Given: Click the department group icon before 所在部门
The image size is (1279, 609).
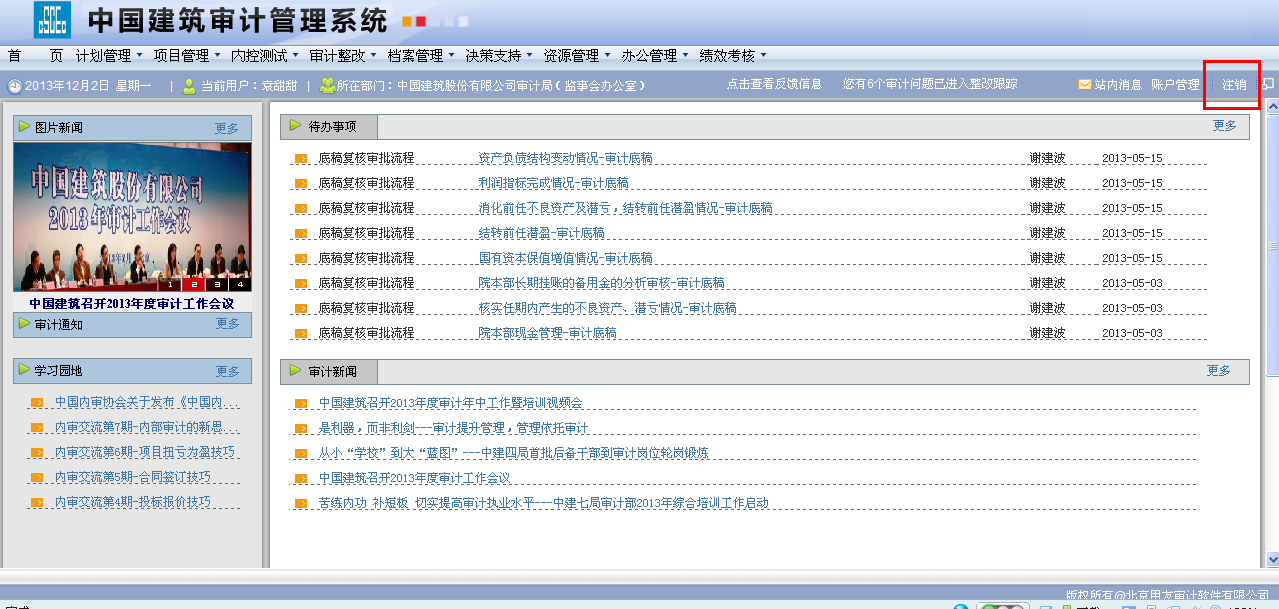Looking at the screenshot, I should pyautogui.click(x=327, y=86).
